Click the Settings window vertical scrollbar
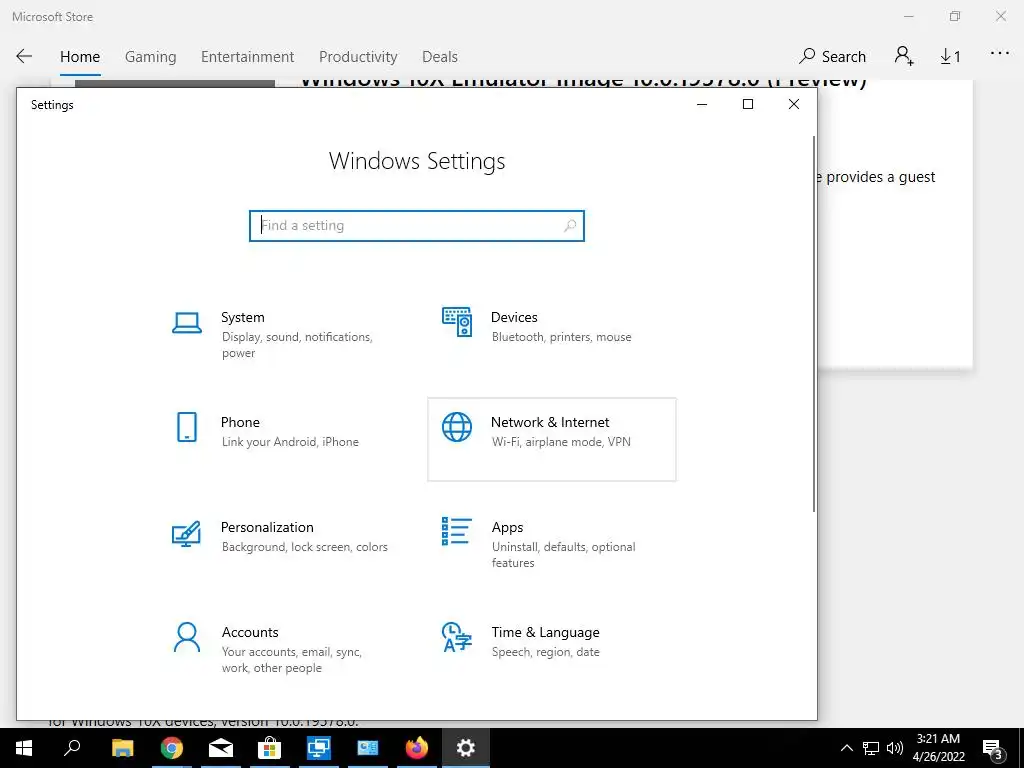1024x768 pixels. 814,324
